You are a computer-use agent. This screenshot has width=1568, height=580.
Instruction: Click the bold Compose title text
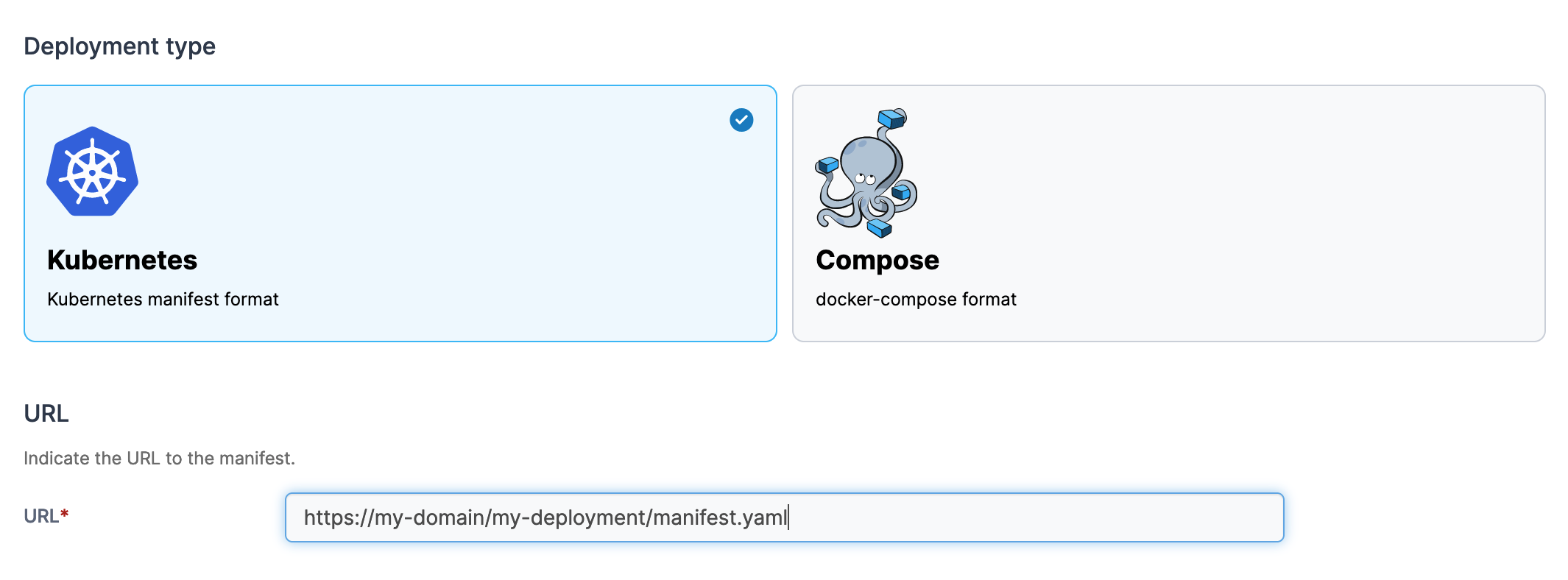tap(877, 261)
